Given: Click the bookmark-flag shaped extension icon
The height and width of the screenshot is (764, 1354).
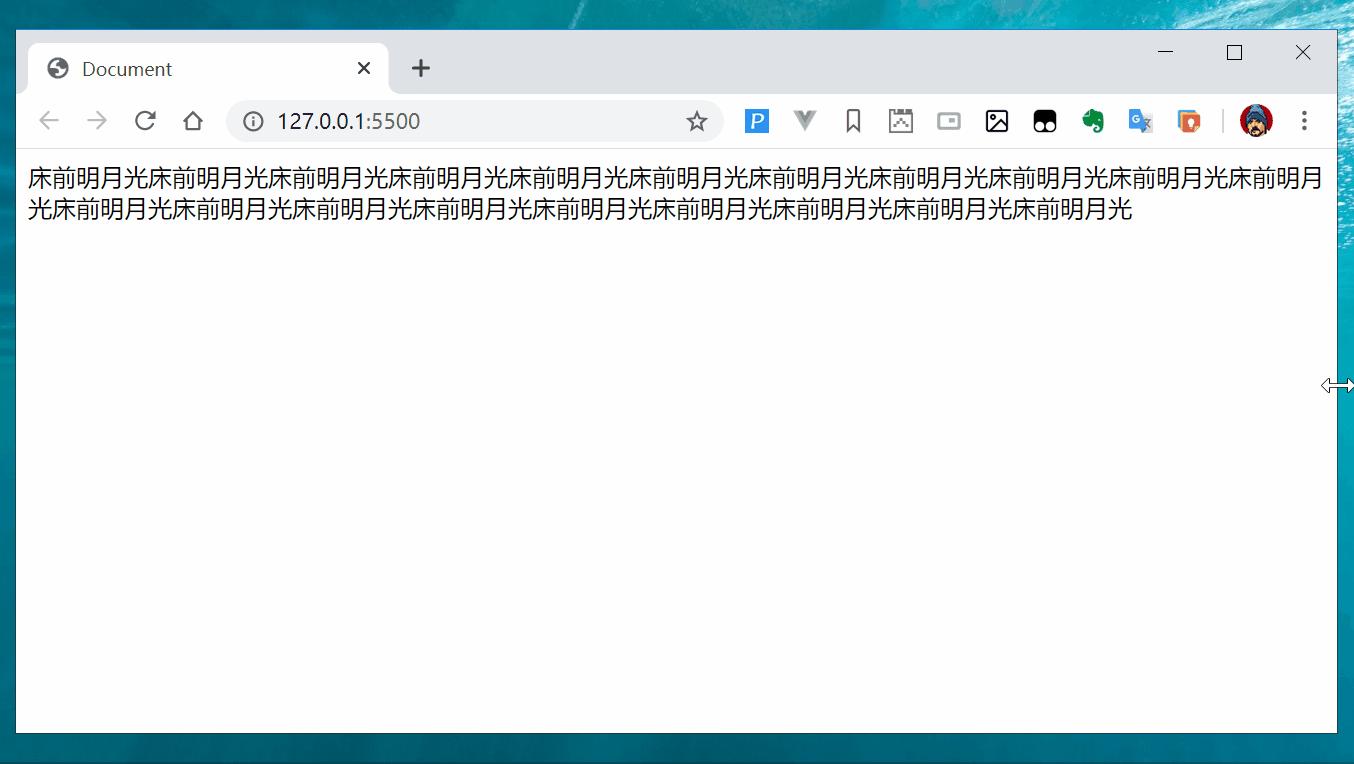Looking at the screenshot, I should coord(853,120).
